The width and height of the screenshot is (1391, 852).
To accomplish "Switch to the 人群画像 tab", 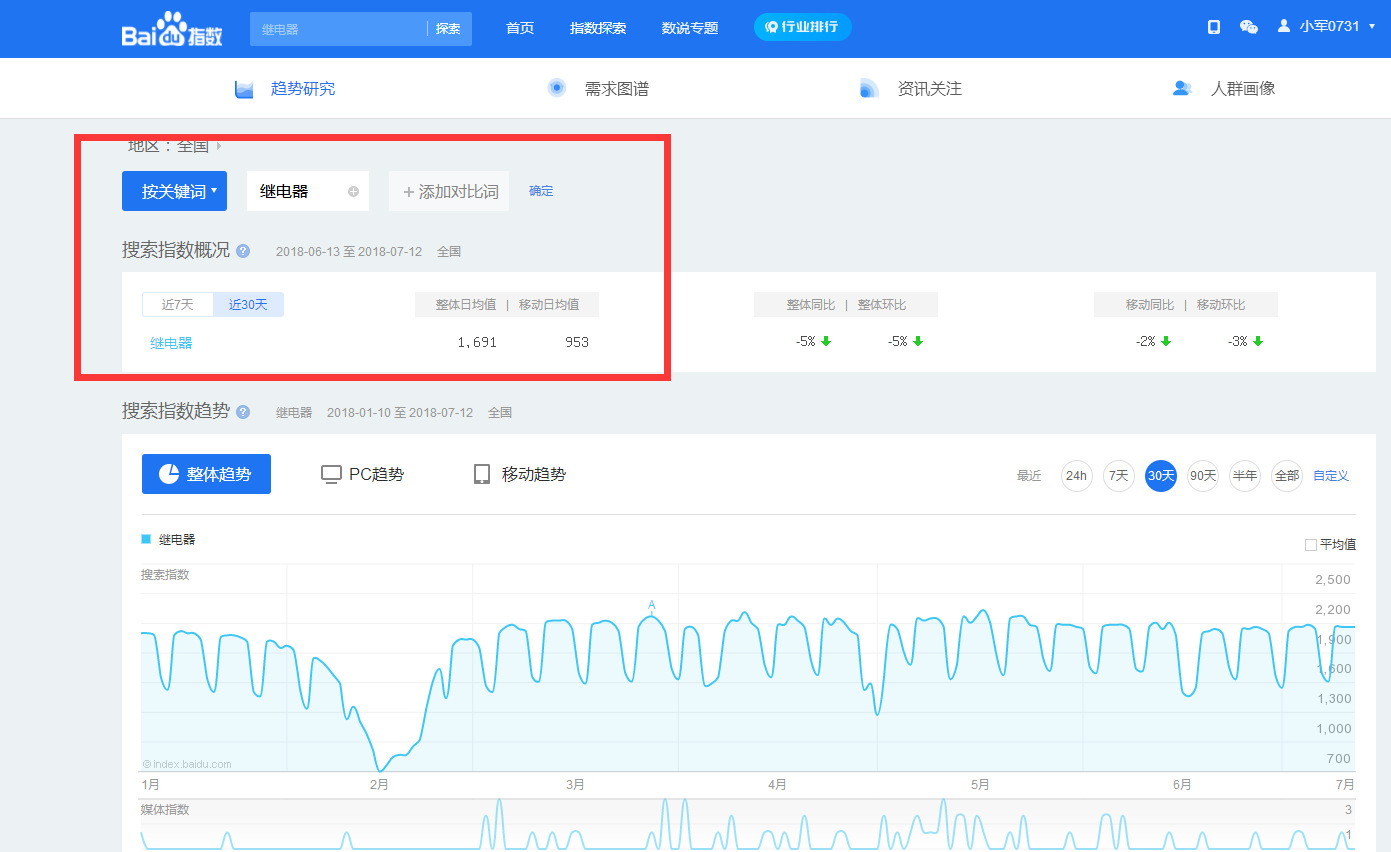I will pyautogui.click(x=1243, y=89).
